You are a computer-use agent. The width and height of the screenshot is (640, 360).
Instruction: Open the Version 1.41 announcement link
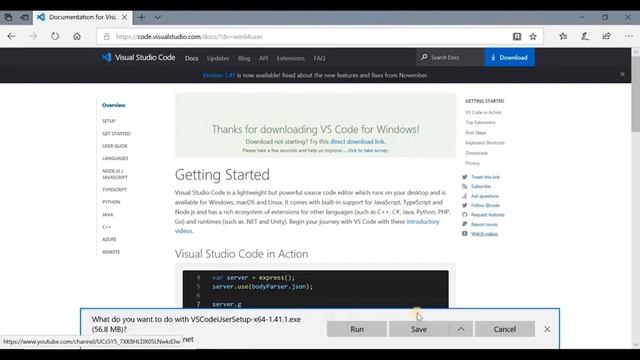219,75
